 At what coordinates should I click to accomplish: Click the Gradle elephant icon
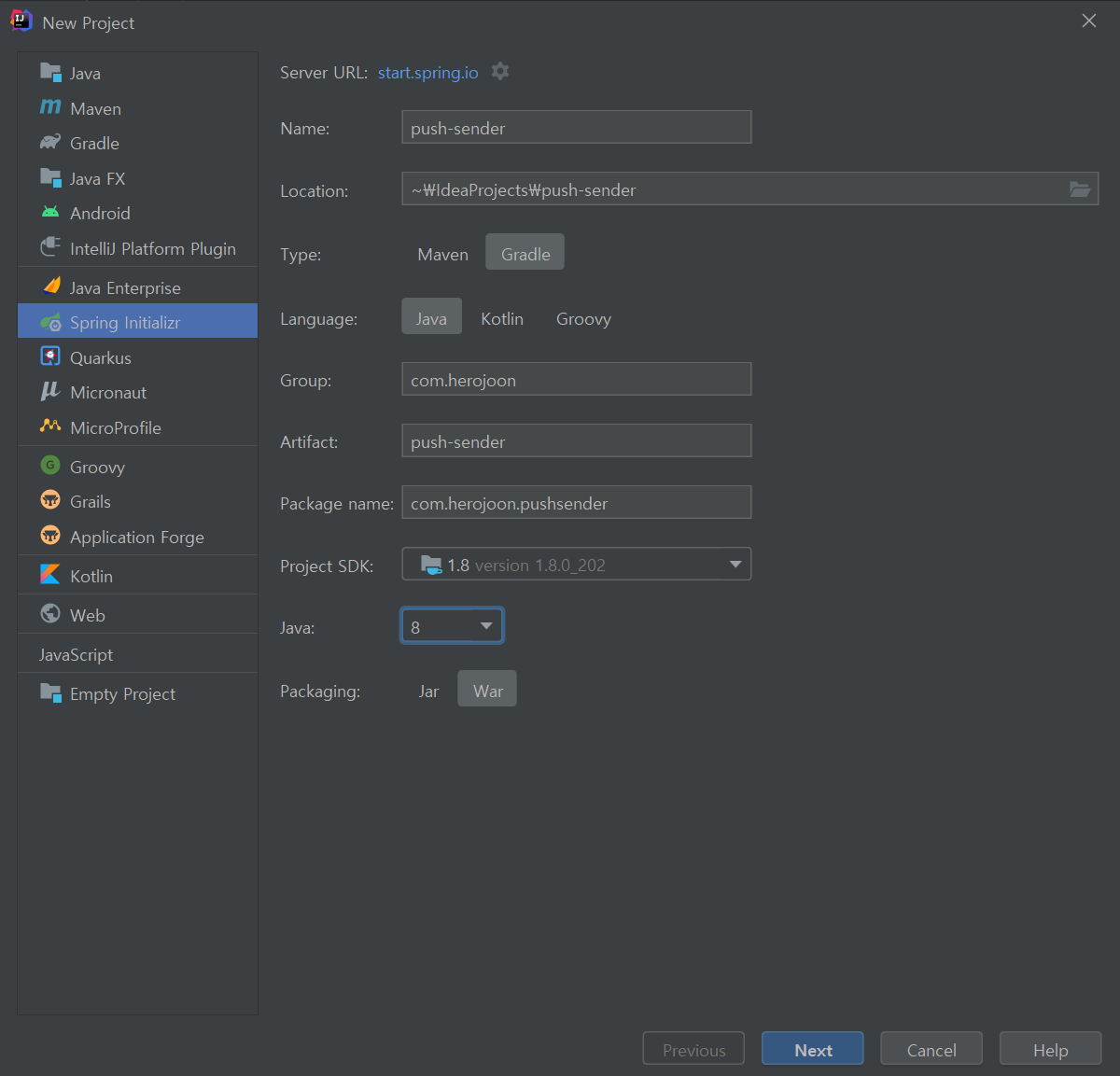tap(50, 142)
